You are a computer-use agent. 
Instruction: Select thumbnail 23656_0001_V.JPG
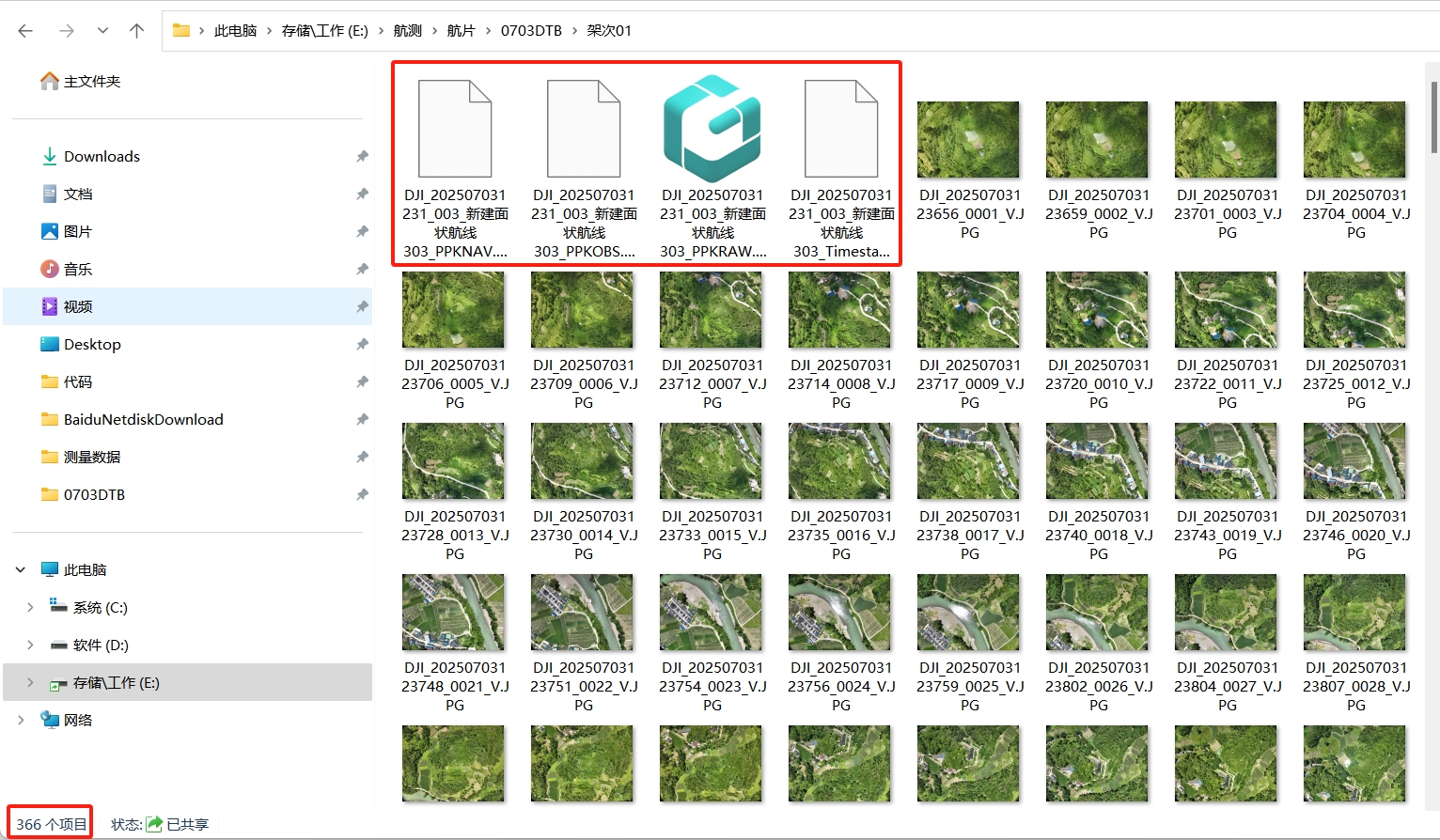[x=969, y=140]
